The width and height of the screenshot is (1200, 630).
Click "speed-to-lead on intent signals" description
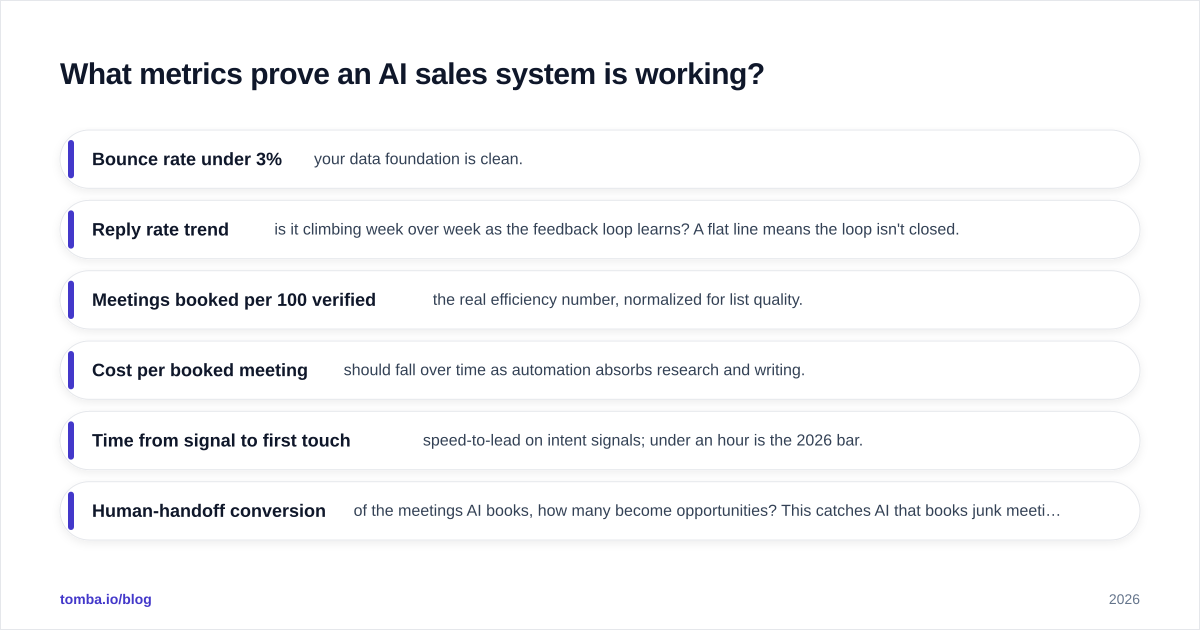[x=643, y=441]
